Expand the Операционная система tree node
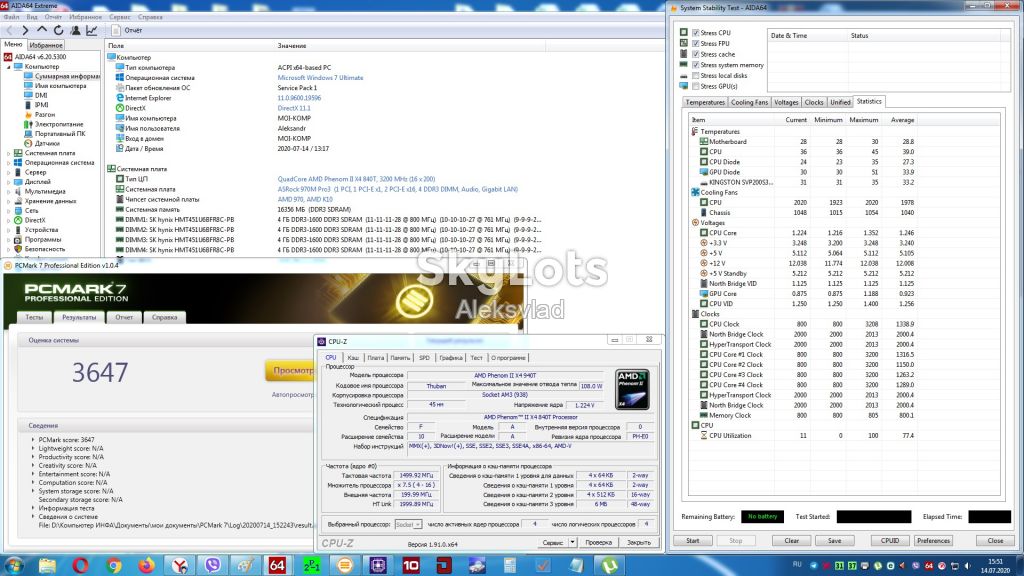Viewport: 1024px width, 576px height. 8,163
